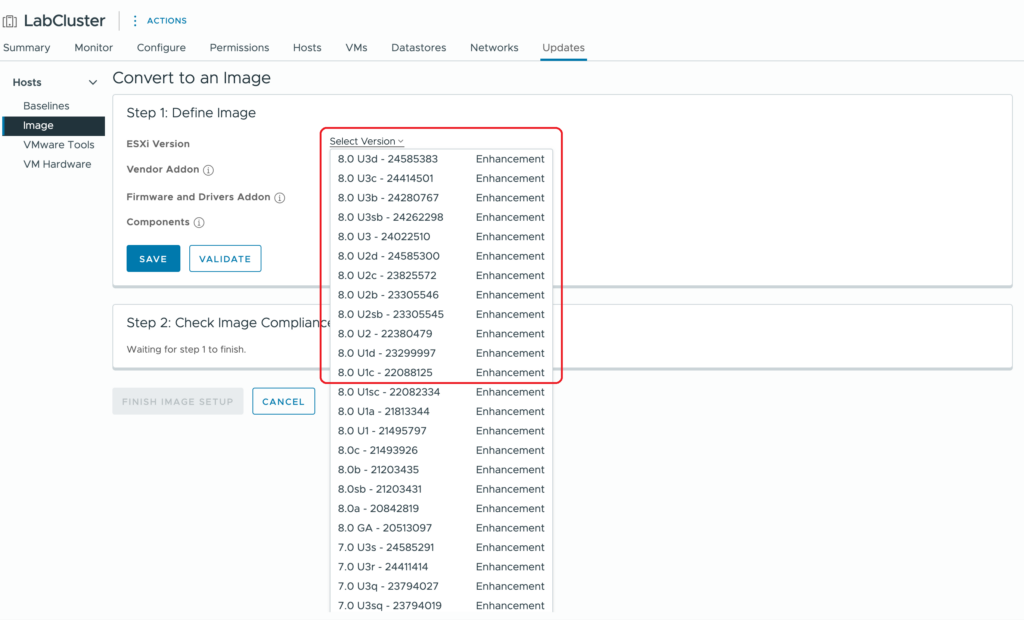
Task: Open the Datastores tab
Action: [x=418, y=48]
